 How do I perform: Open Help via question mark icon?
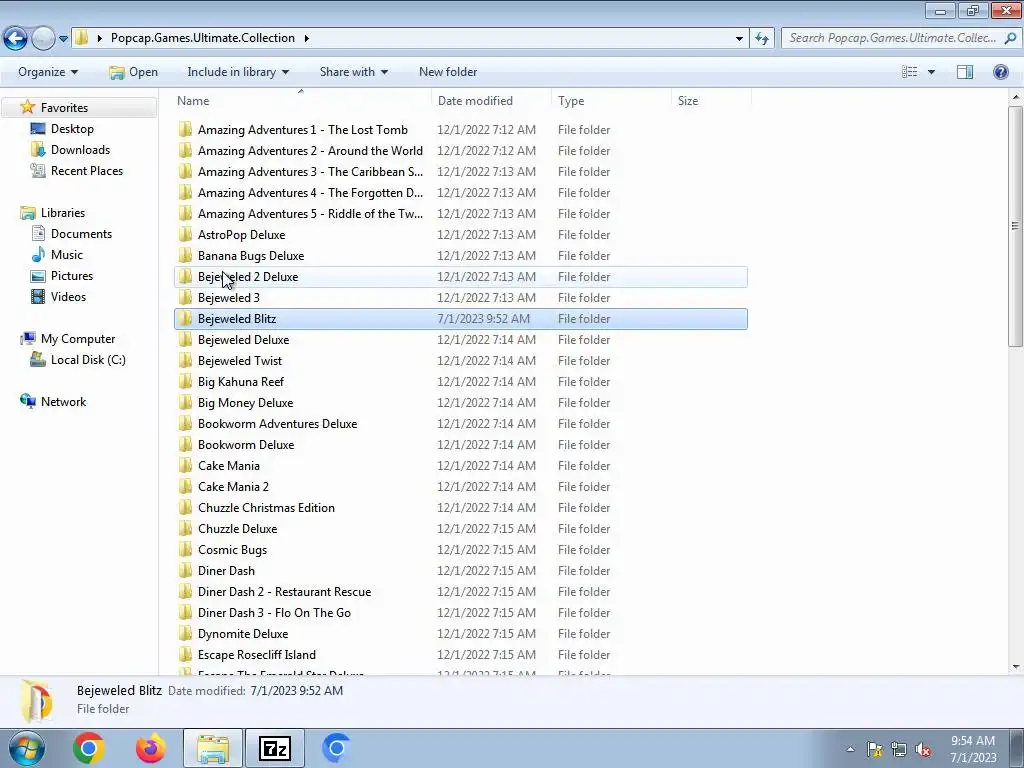coord(1000,72)
